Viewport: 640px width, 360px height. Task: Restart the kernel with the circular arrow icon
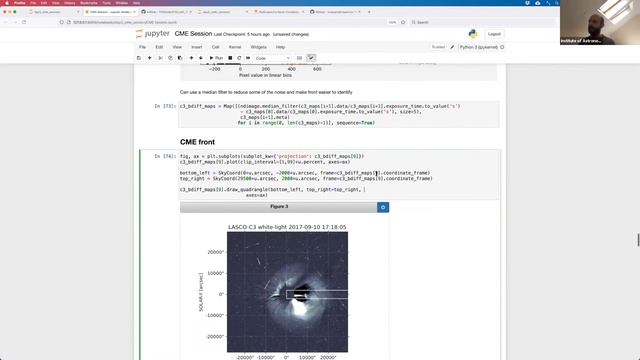click(x=239, y=58)
